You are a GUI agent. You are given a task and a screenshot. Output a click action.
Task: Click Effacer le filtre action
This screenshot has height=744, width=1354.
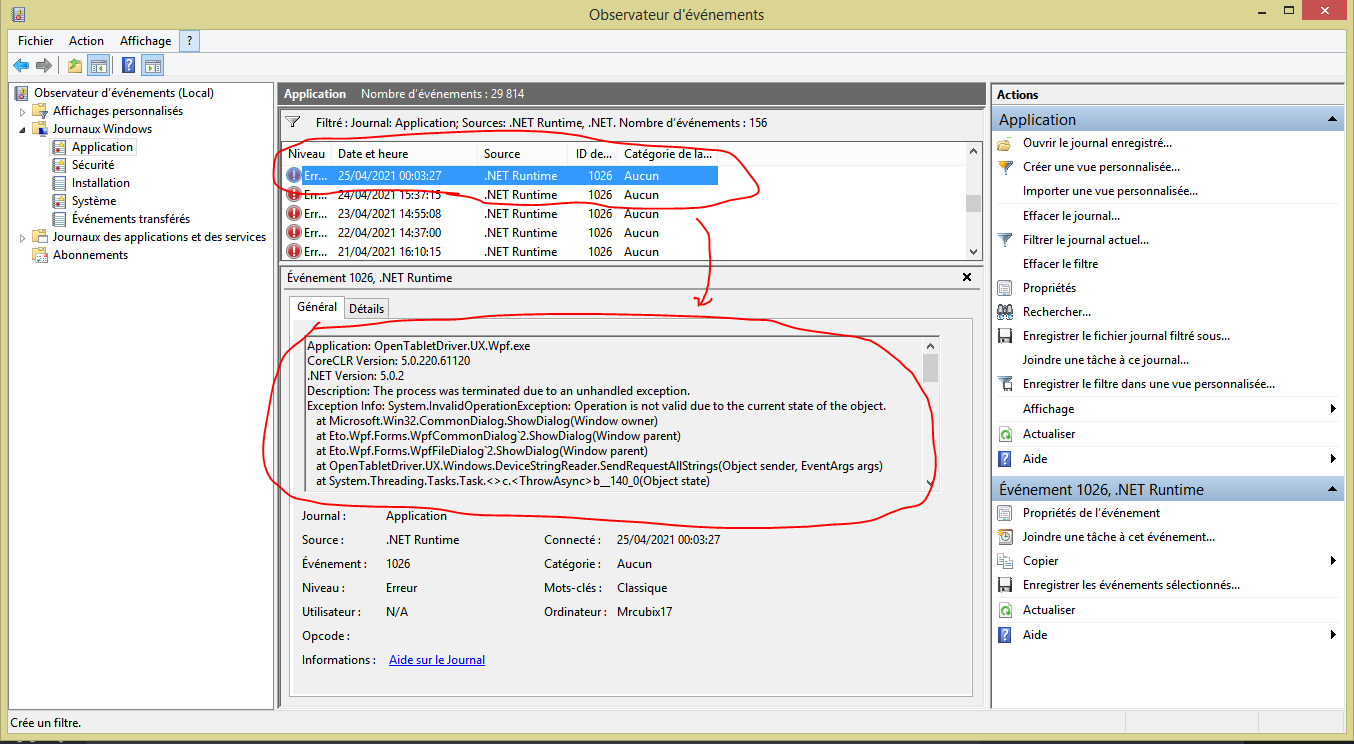(1060, 264)
